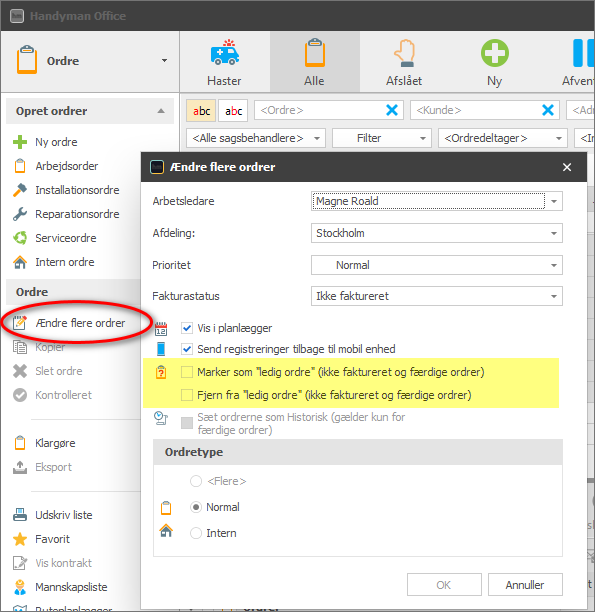
Task: Click into the Ordre search field
Action: (x=320, y=110)
